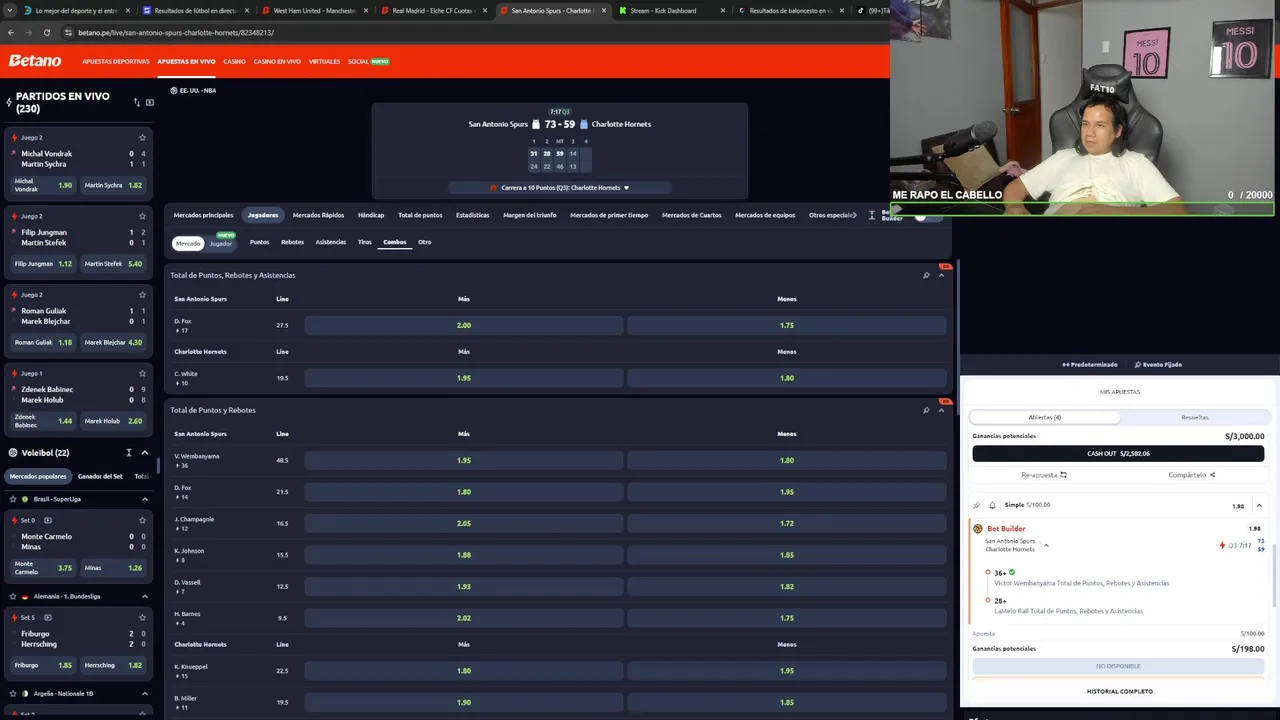The image size is (1280, 720).
Task: Collapse the Brasil - Superliga league
Action: tap(144, 499)
